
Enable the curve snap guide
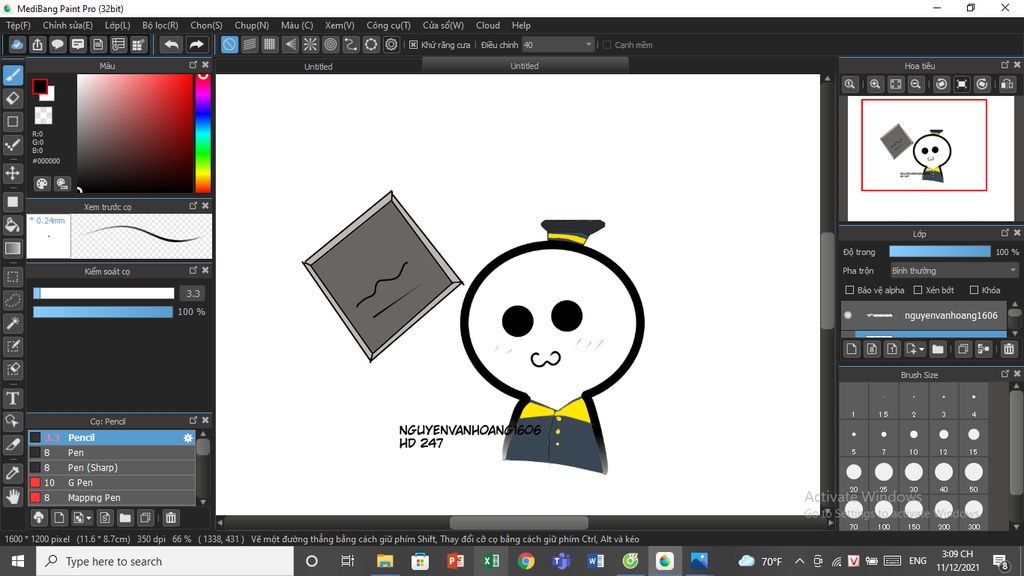pyautogui.click(x=351, y=44)
